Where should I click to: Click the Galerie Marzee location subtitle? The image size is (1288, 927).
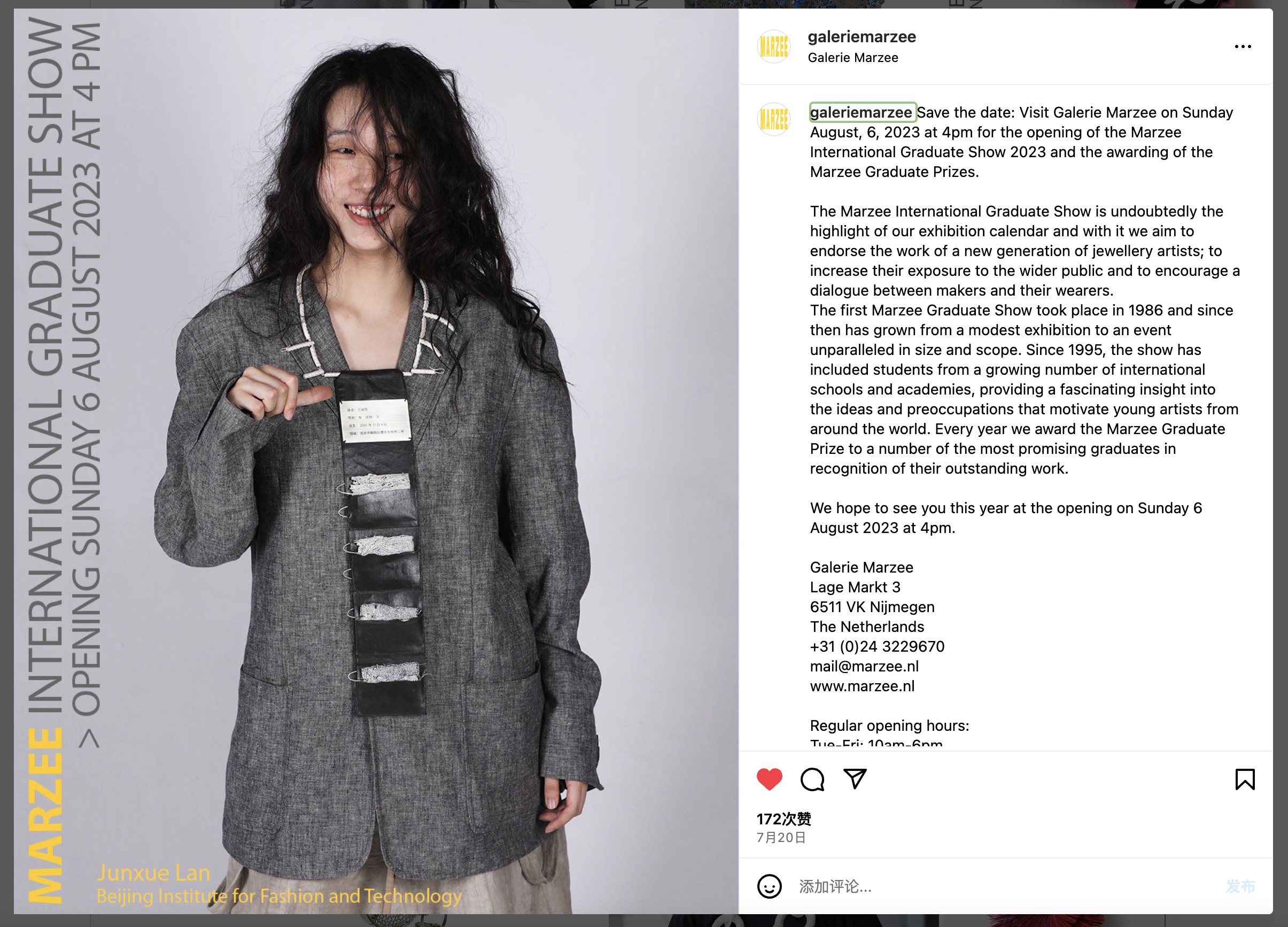853,58
